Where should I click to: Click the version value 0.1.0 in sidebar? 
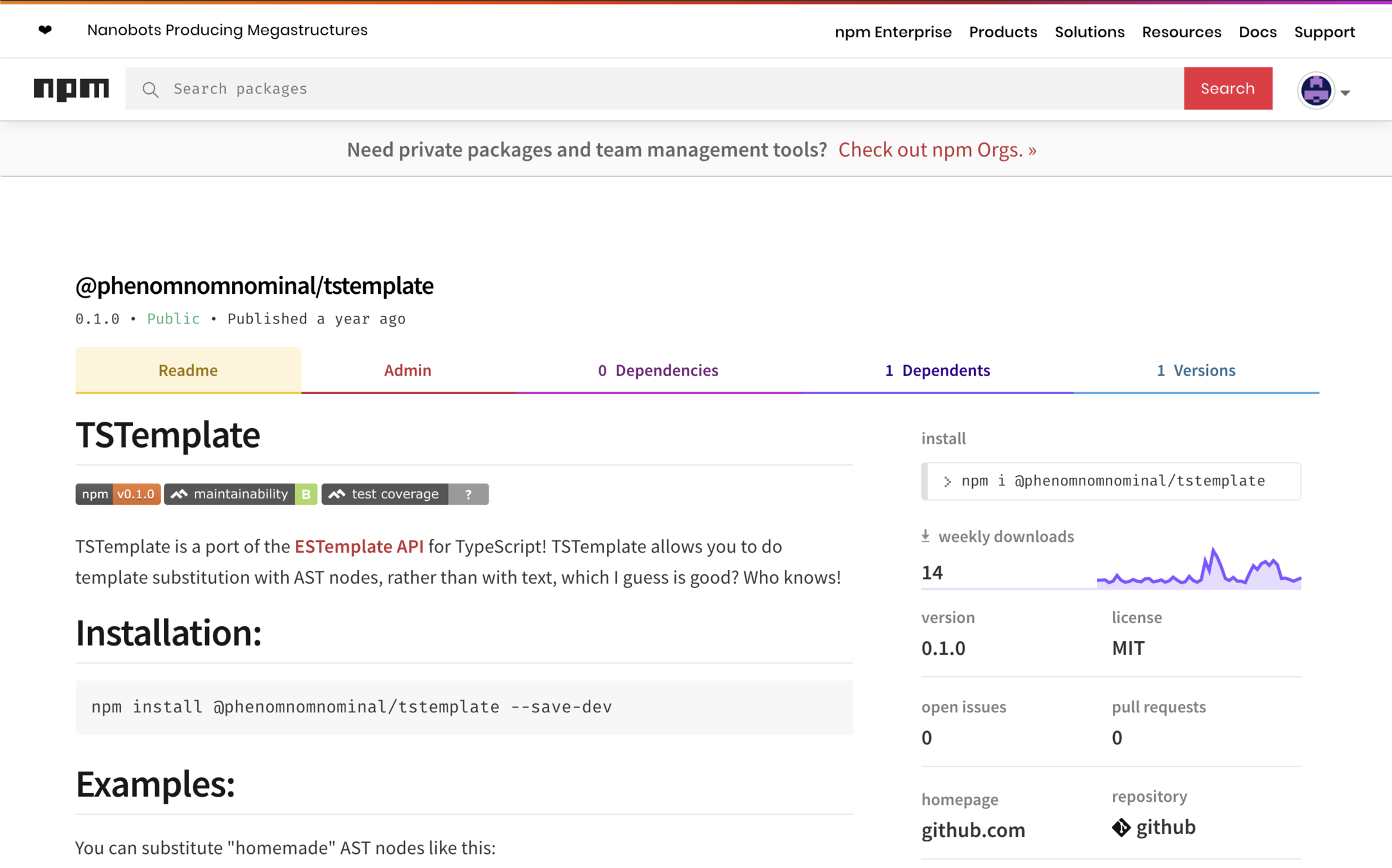943,648
